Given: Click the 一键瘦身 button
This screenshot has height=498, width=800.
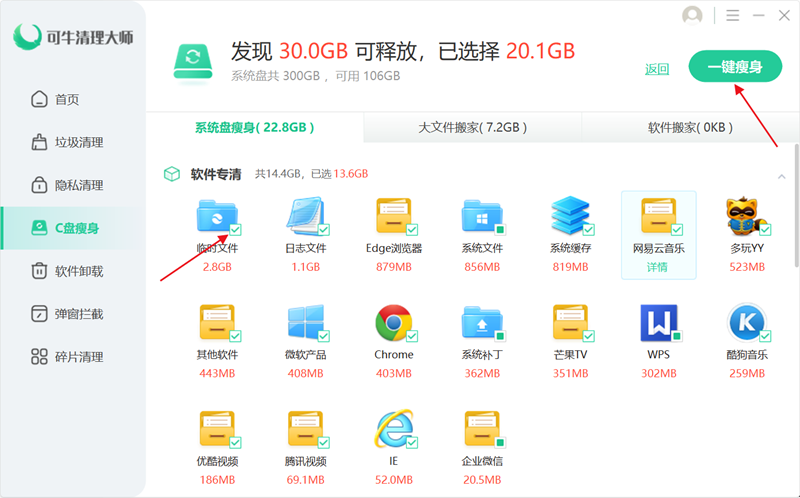Looking at the screenshot, I should point(735,66).
